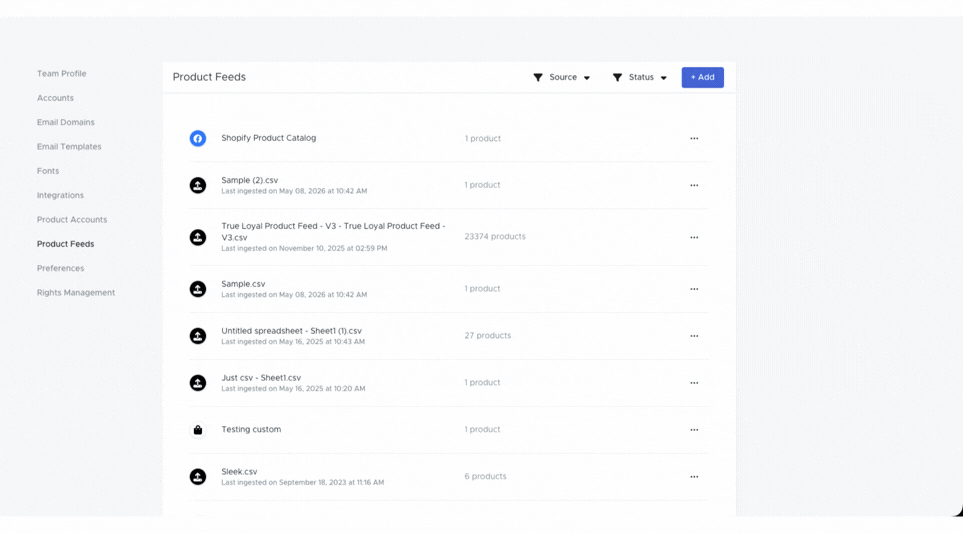The image size is (963, 533).
Task: Click '1 product' in Shopify Product Catalog row
Action: 482,139
